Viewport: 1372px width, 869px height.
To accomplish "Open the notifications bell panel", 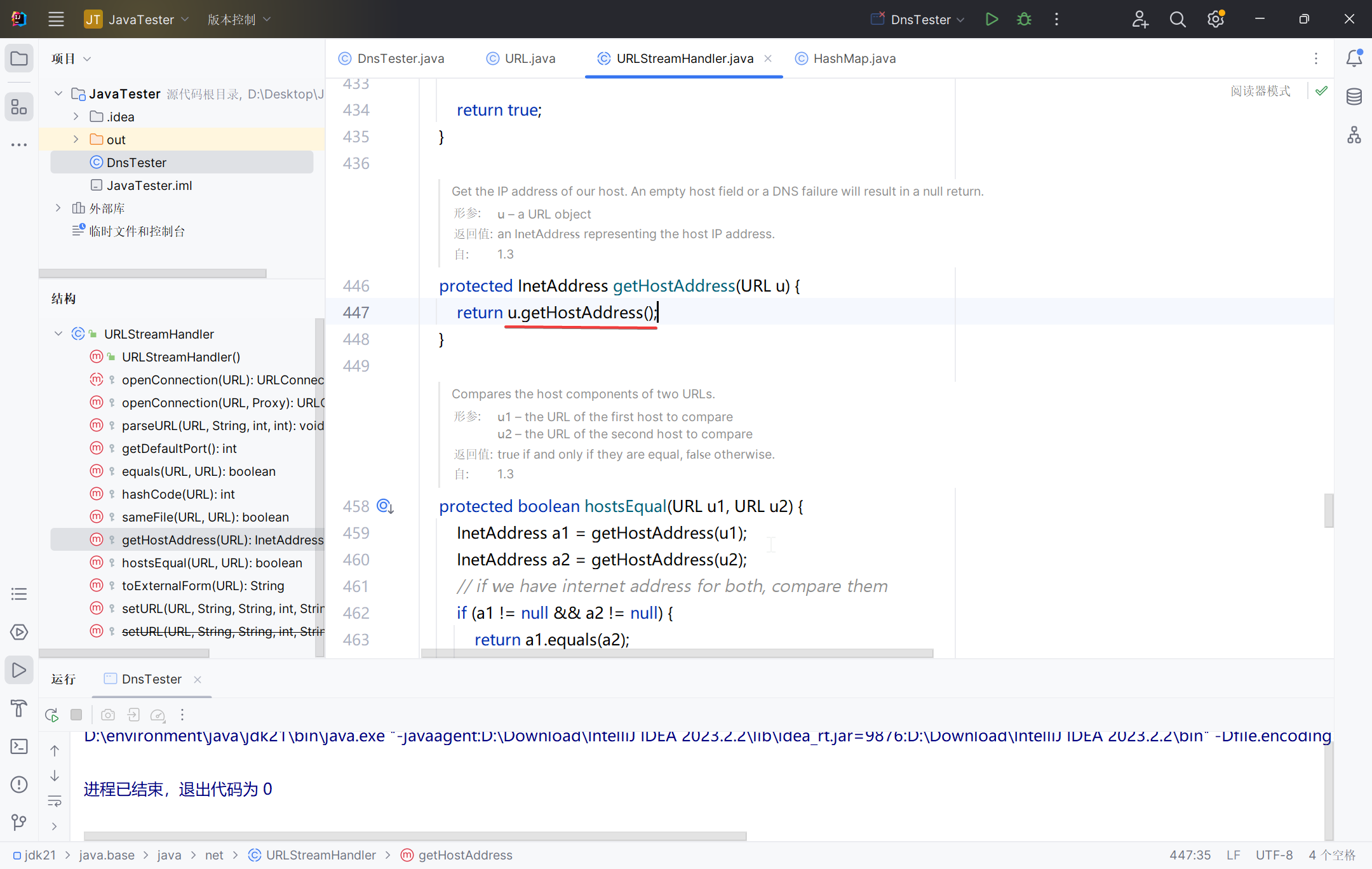I will [1354, 58].
